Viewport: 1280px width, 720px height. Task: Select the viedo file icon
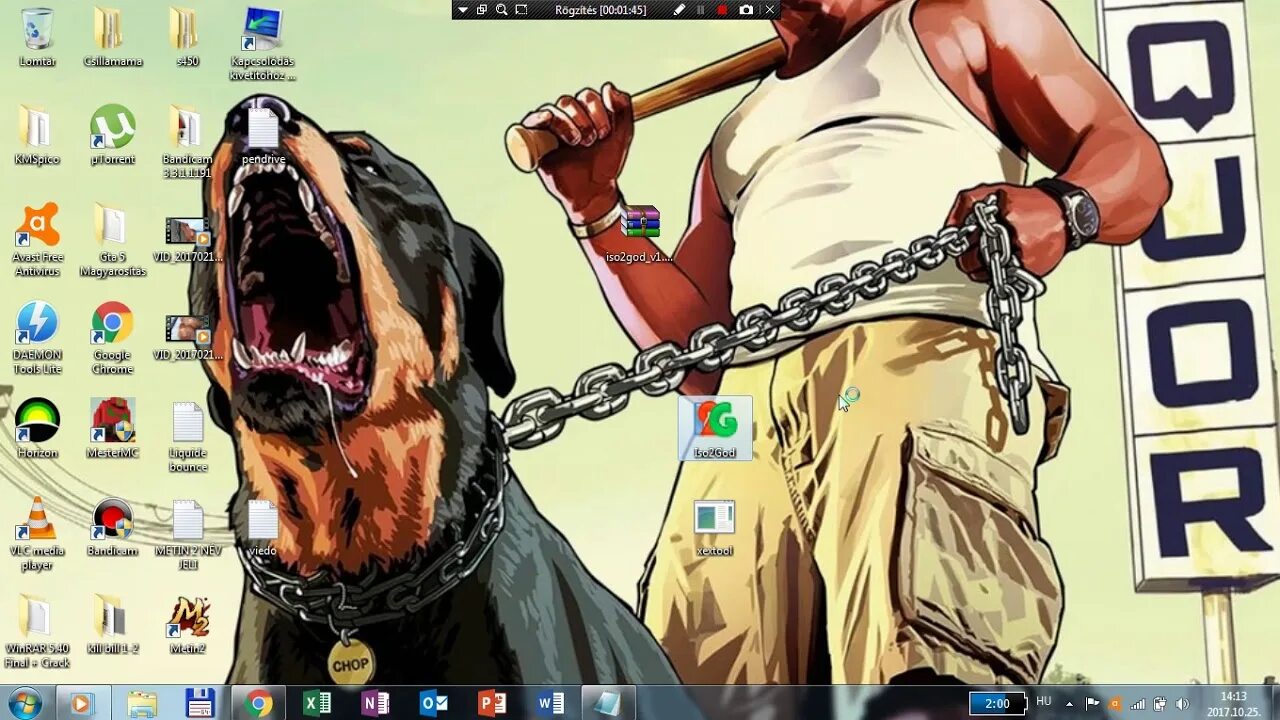[x=263, y=527]
